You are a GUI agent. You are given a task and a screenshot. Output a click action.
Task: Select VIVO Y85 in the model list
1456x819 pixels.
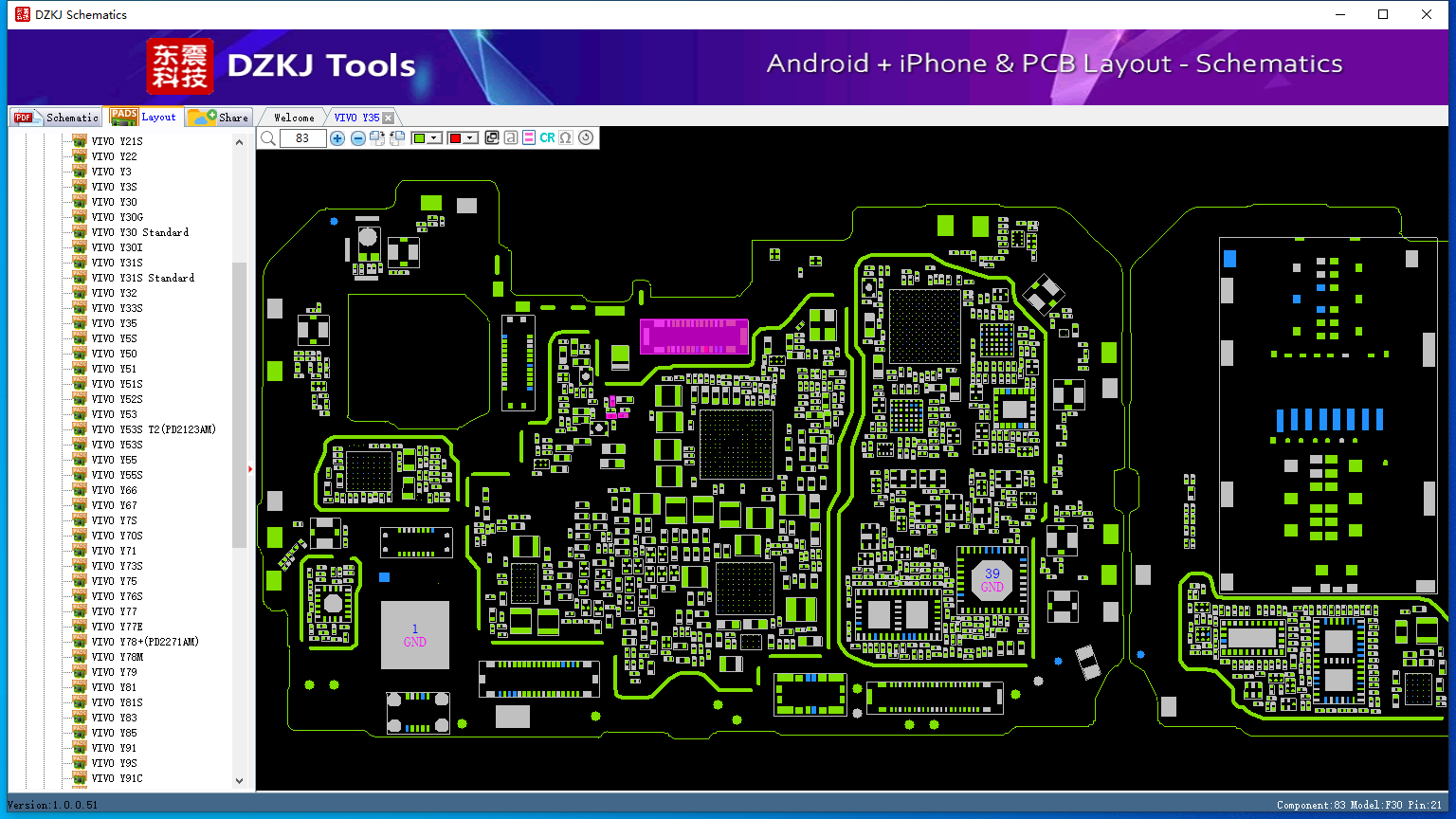[x=114, y=733]
